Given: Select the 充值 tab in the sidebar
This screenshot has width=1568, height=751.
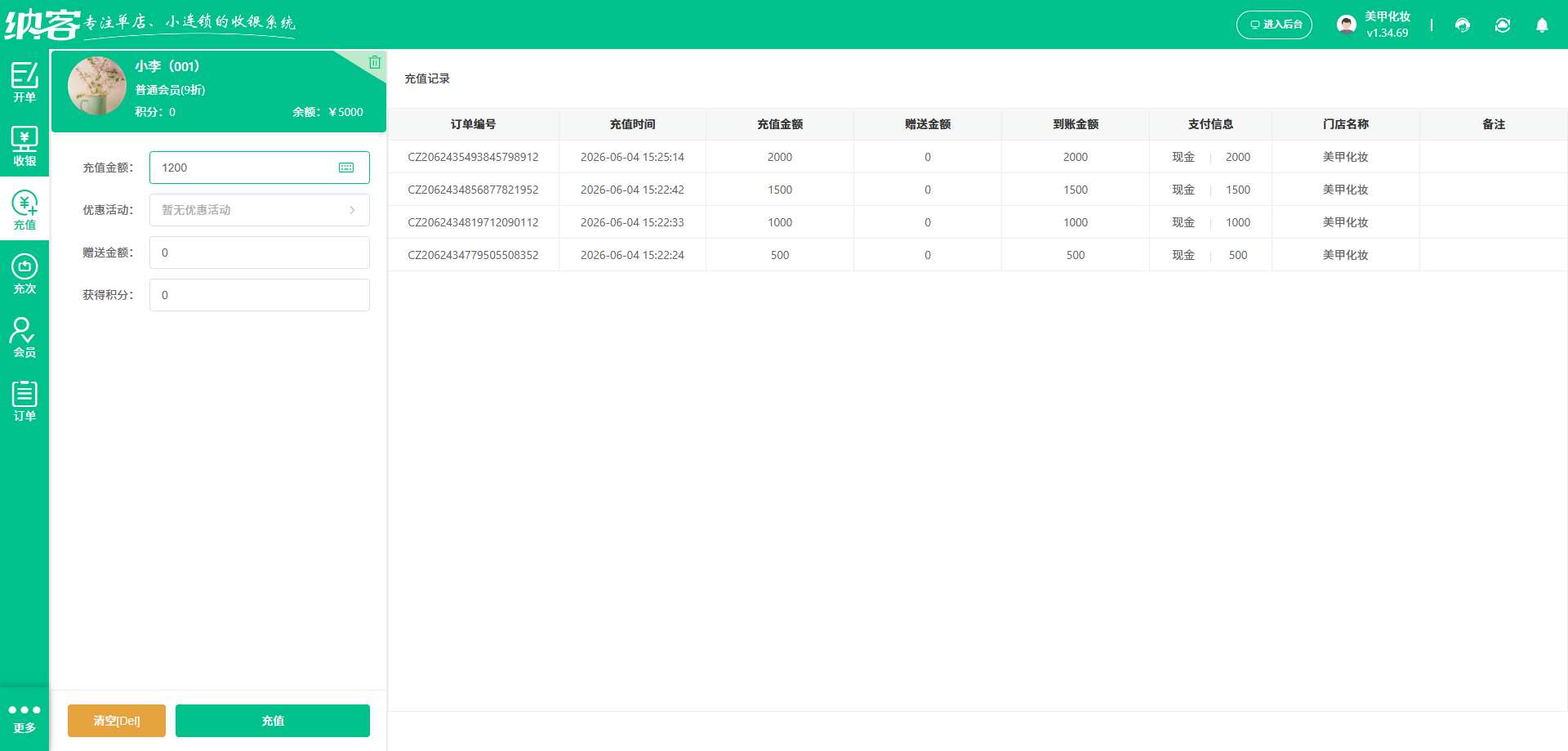Looking at the screenshot, I should [24, 209].
